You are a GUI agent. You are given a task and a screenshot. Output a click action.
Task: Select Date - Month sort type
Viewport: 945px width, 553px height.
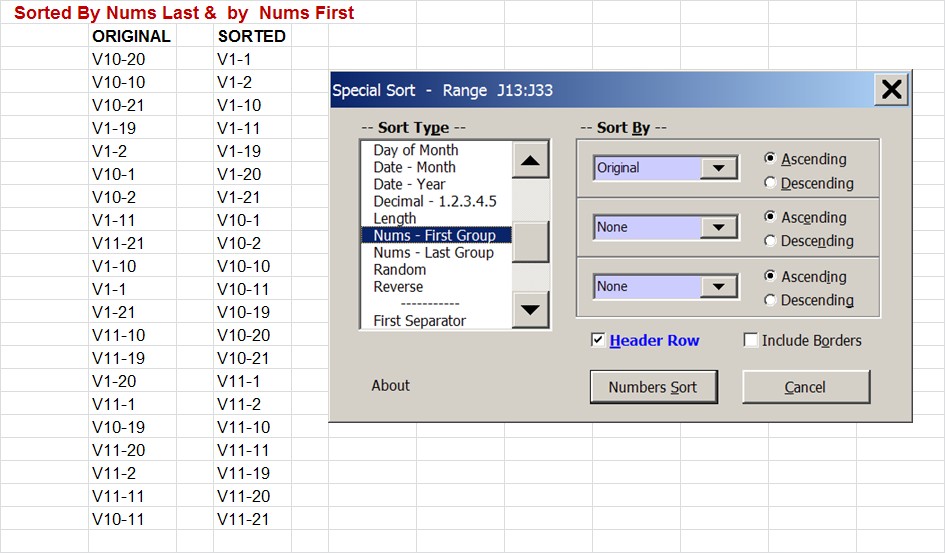coord(415,167)
